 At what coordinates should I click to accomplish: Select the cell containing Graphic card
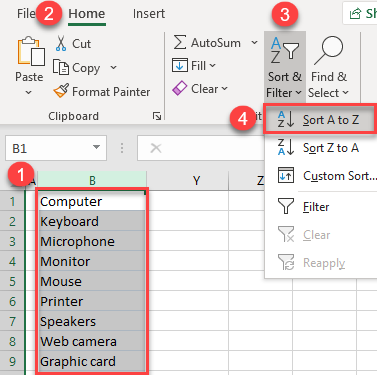pos(92,361)
